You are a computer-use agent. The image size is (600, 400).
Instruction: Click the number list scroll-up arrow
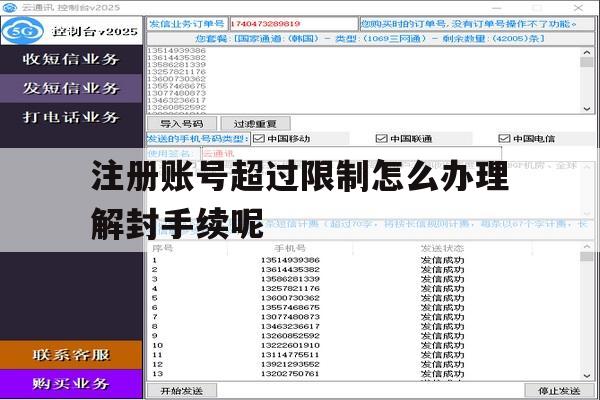point(587,52)
